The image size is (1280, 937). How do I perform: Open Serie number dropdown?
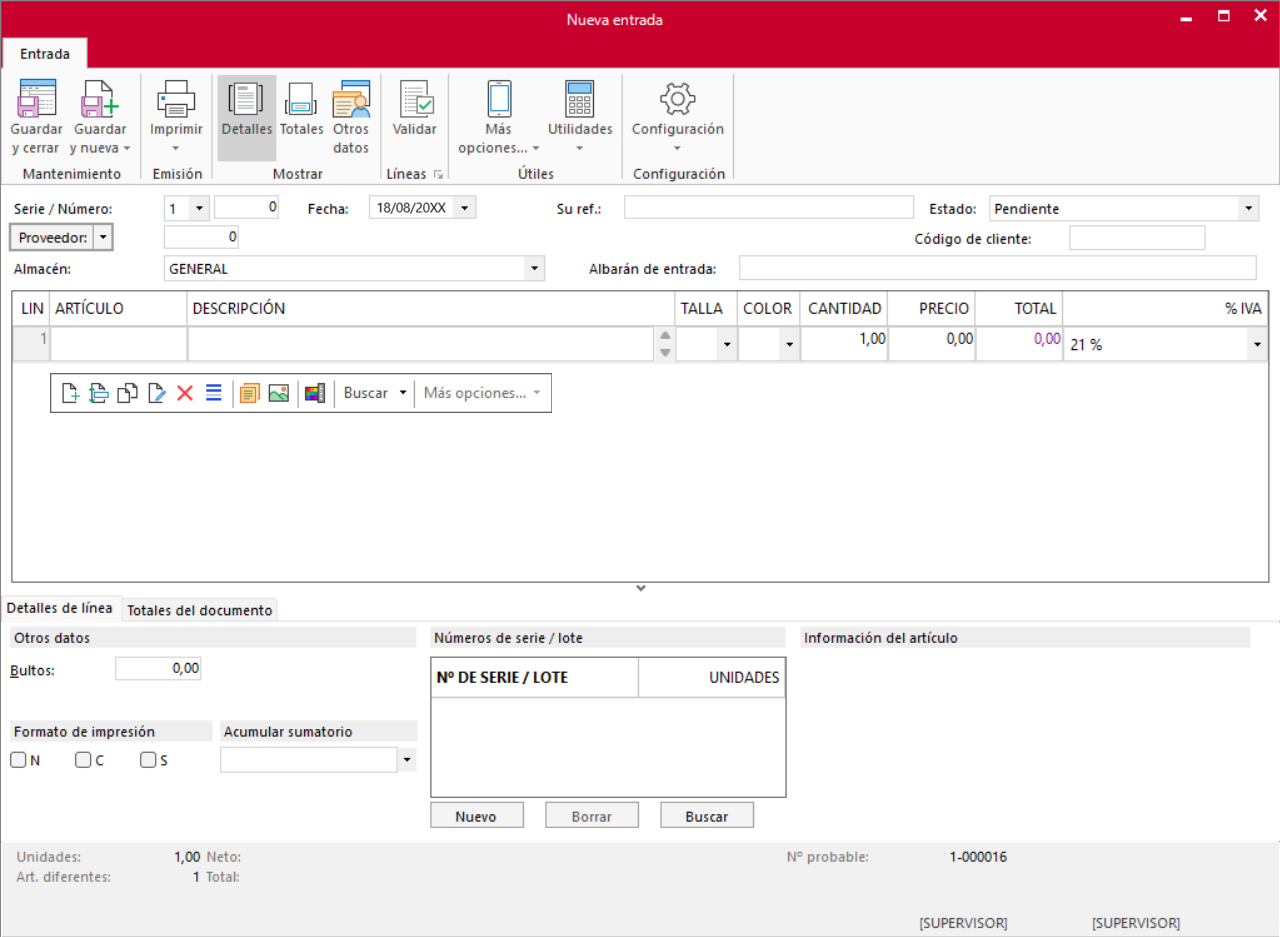click(x=199, y=208)
